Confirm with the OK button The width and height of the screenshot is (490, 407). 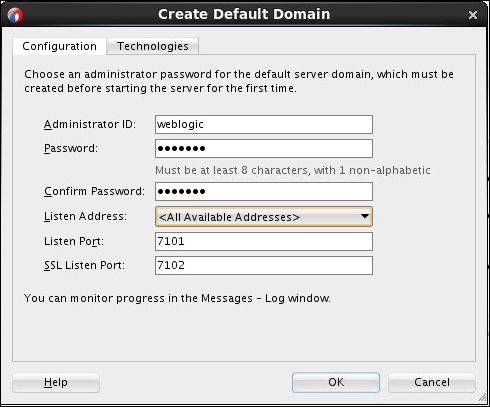click(x=336, y=382)
